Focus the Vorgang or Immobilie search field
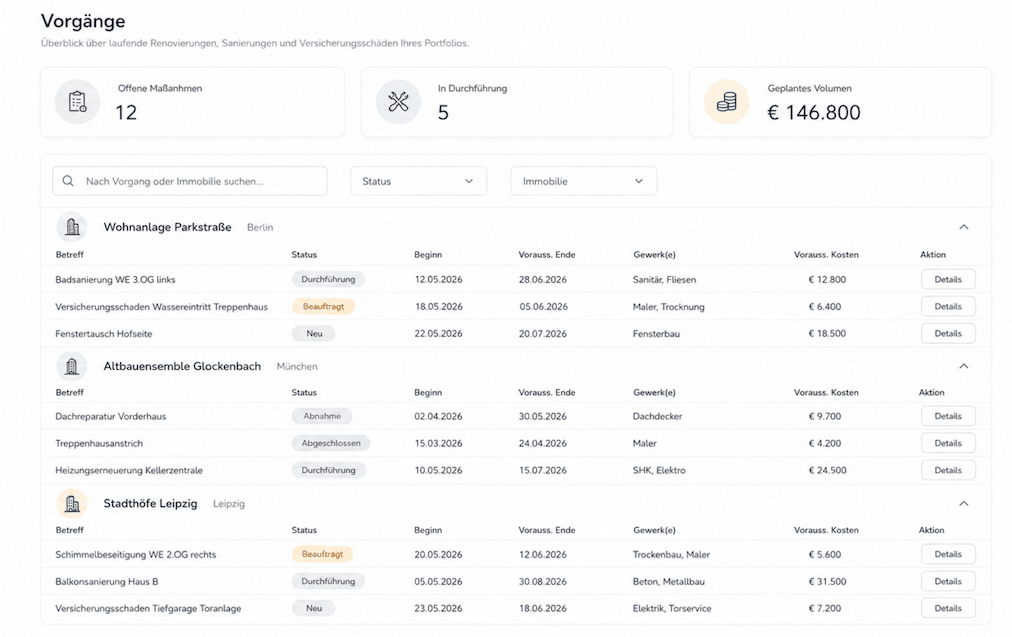 click(x=190, y=181)
